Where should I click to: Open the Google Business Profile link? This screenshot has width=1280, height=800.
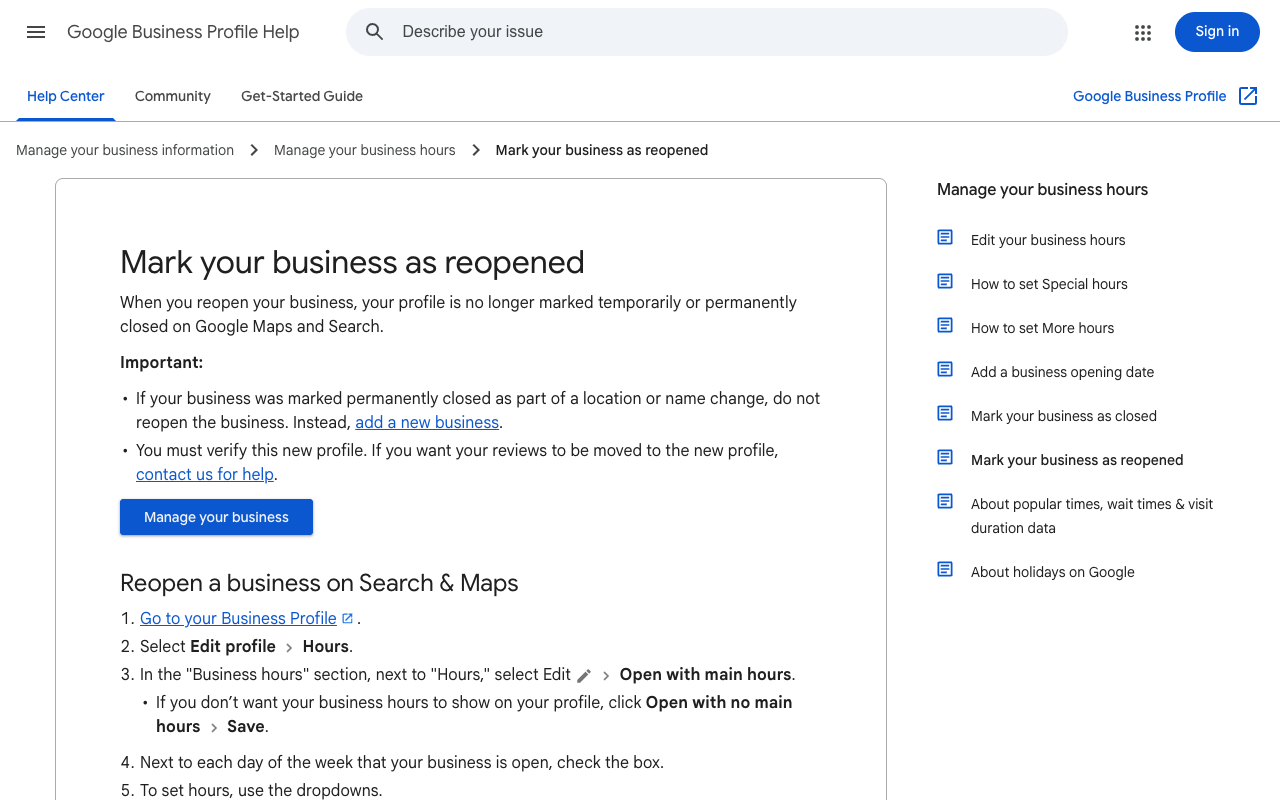1149,96
